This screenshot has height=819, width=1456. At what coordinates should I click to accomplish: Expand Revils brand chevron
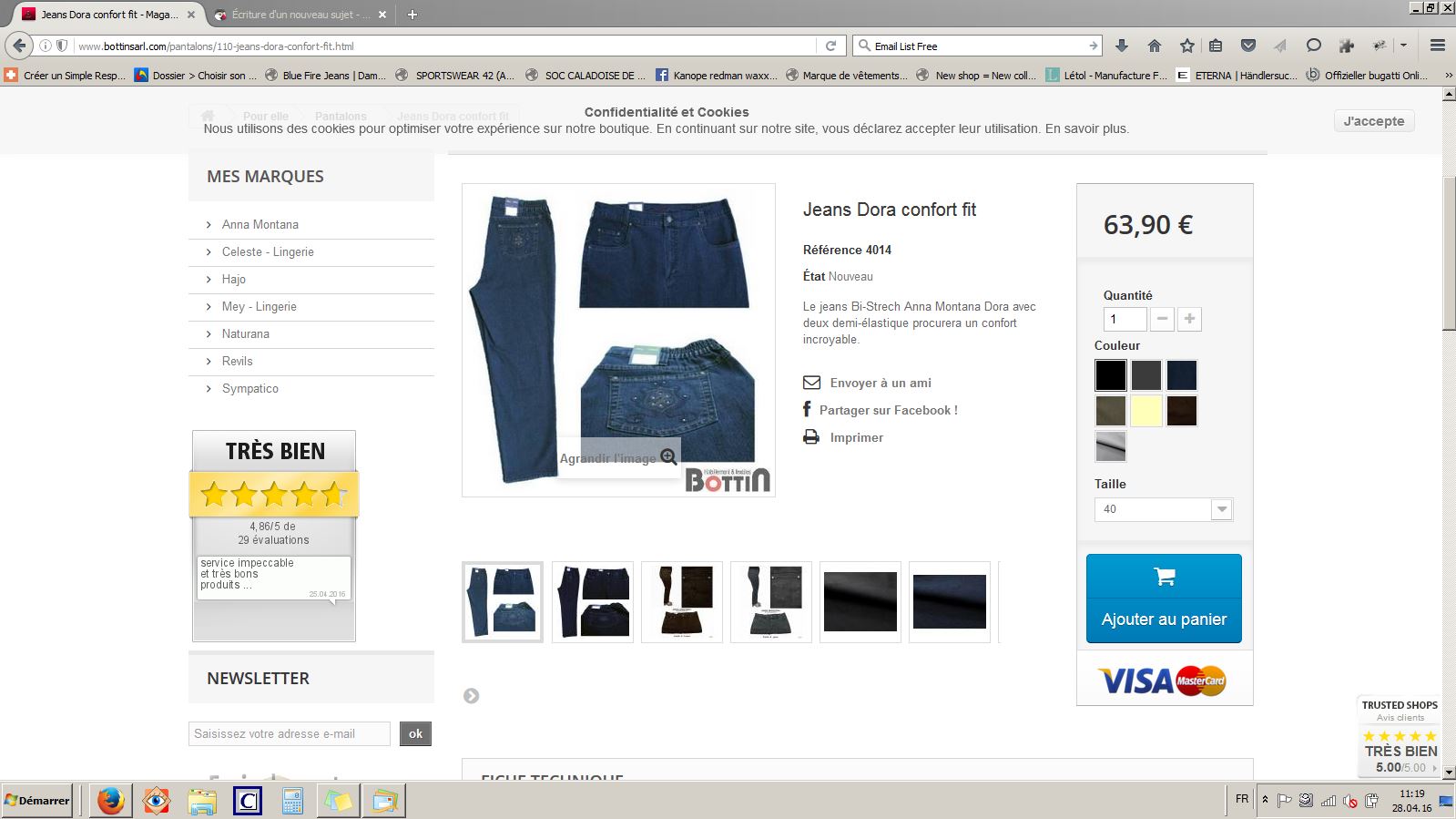click(x=209, y=362)
